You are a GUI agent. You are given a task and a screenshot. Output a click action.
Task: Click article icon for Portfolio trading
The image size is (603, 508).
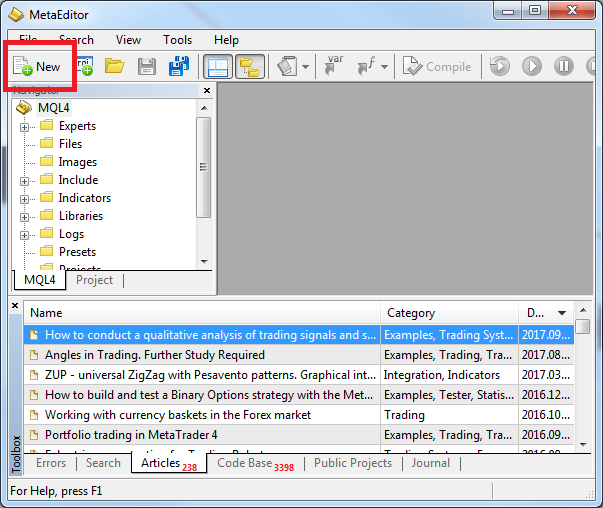tap(34, 435)
